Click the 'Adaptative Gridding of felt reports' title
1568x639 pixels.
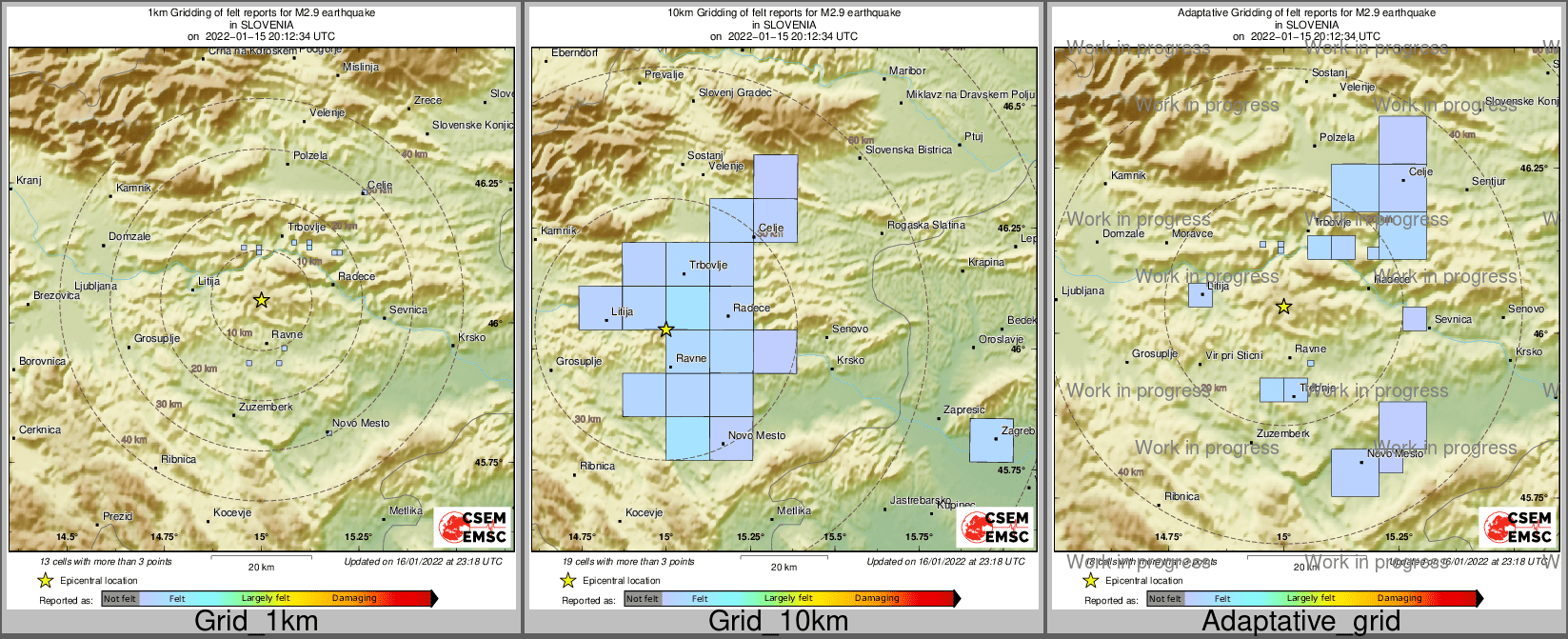(1306, 13)
